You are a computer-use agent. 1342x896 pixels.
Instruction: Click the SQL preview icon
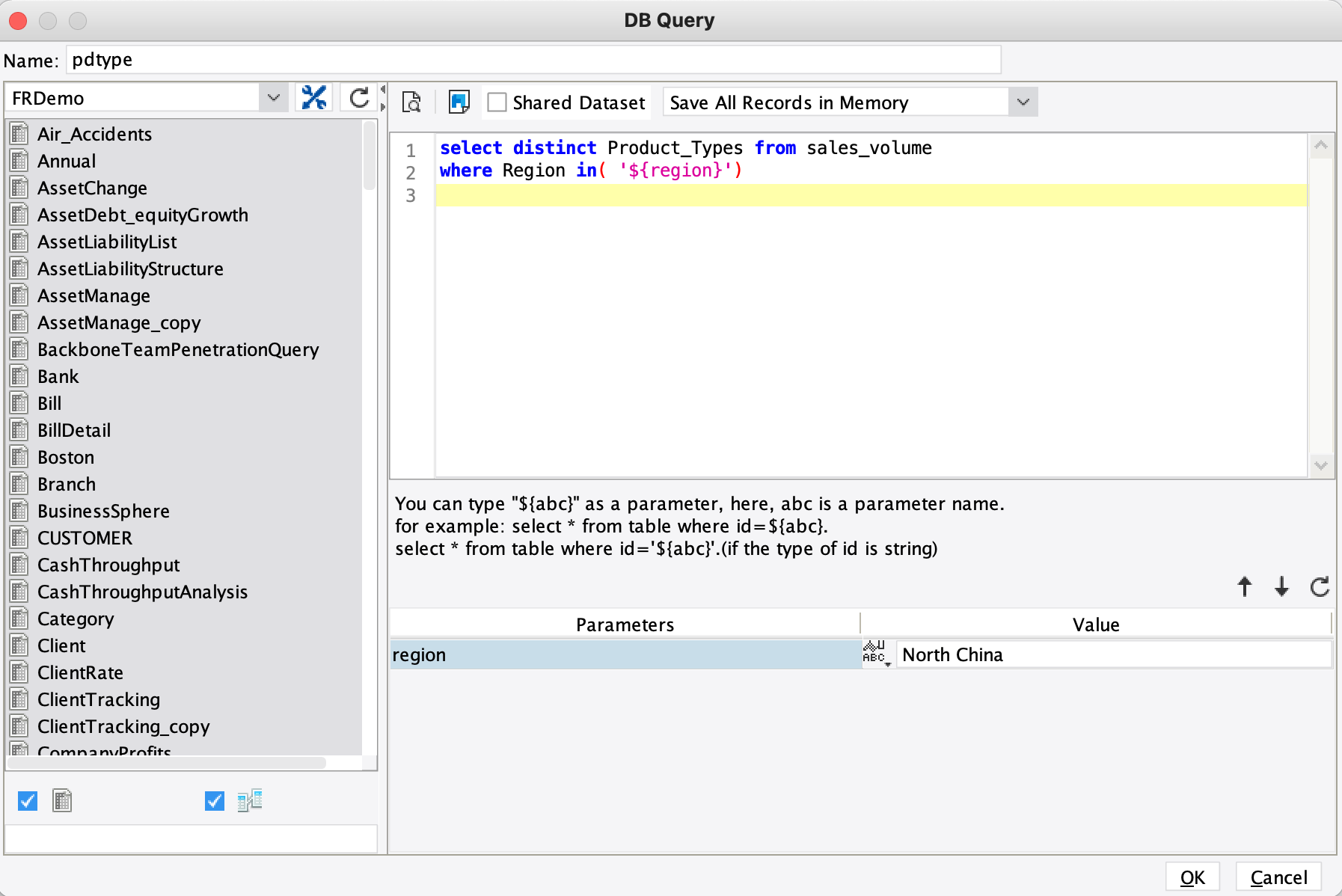[412, 102]
